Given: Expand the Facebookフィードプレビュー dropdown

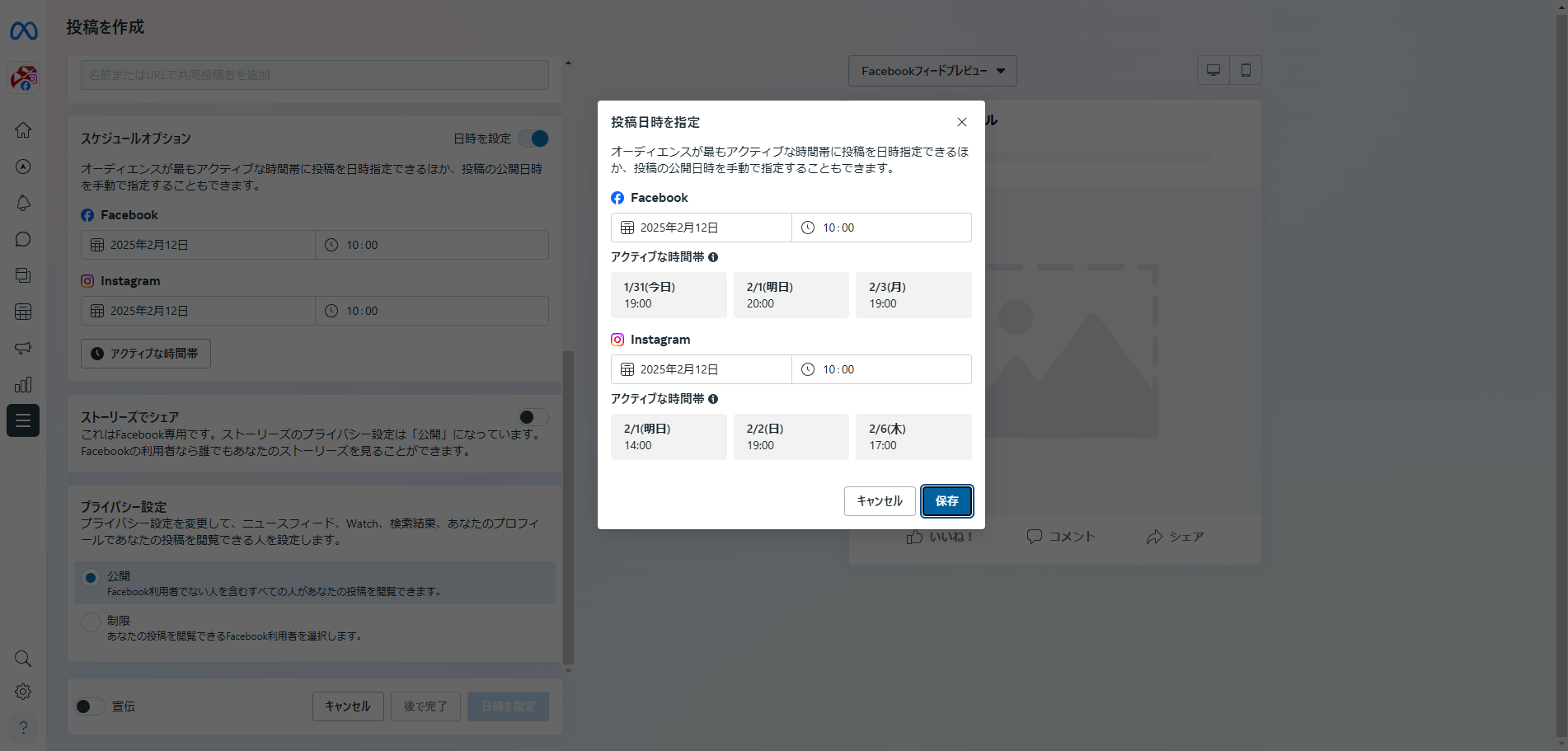Looking at the screenshot, I should [932, 71].
